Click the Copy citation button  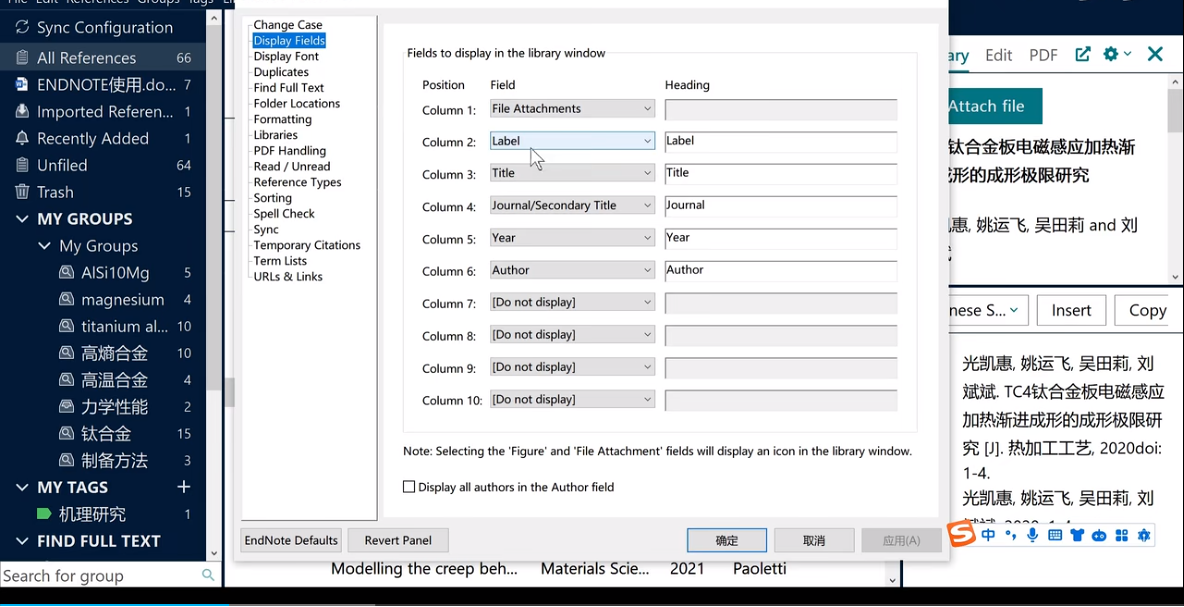[x=1144, y=310]
